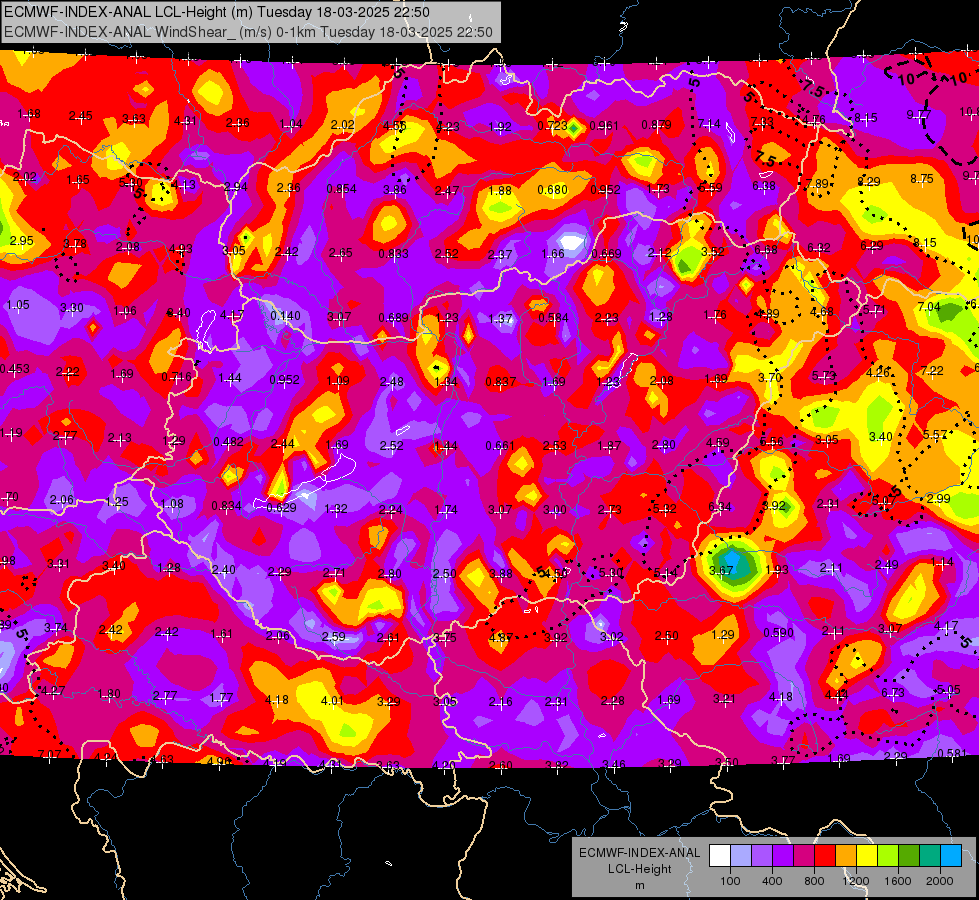Screen dimensions: 979x900
Task: Select the orange legend color swatch
Action: (846, 856)
